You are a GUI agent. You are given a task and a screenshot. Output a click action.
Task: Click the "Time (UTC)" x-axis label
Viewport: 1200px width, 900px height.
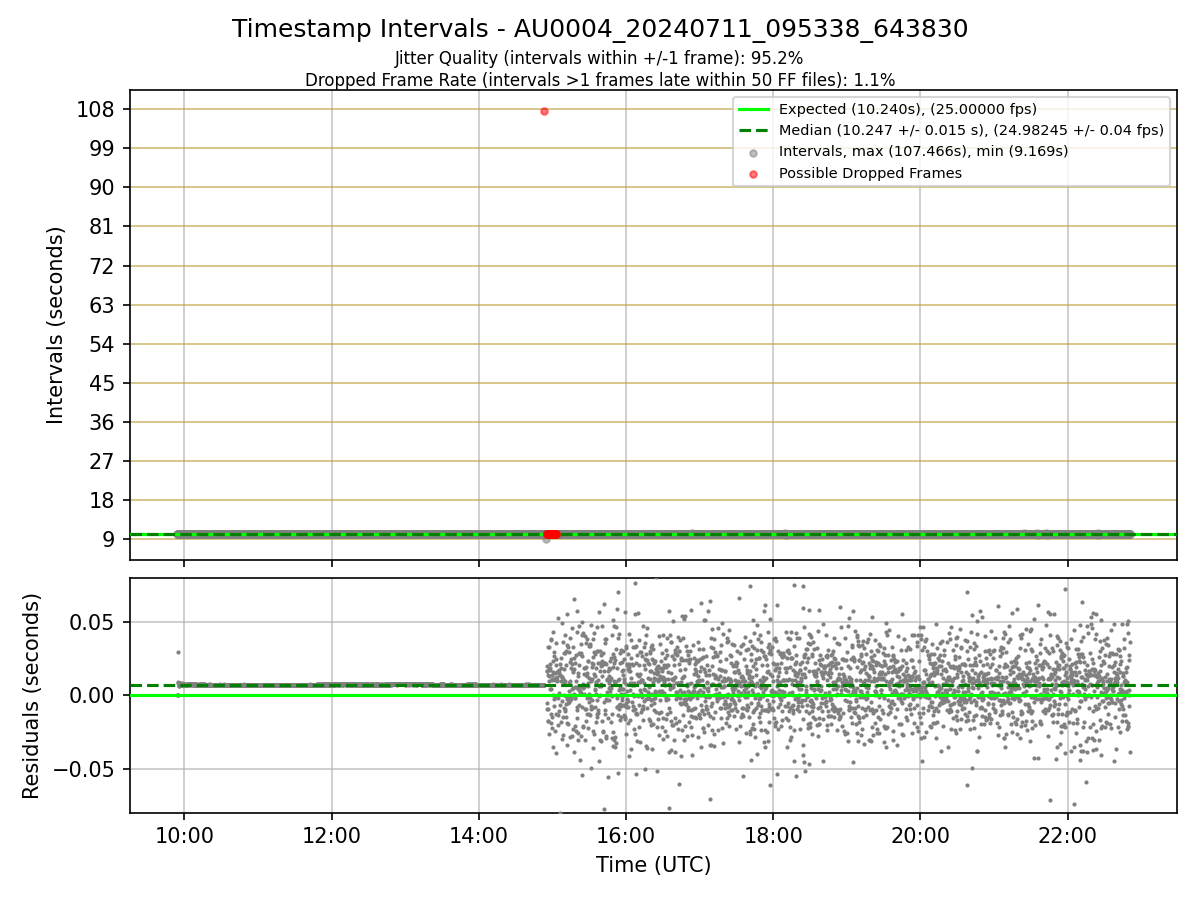pyautogui.click(x=653, y=865)
